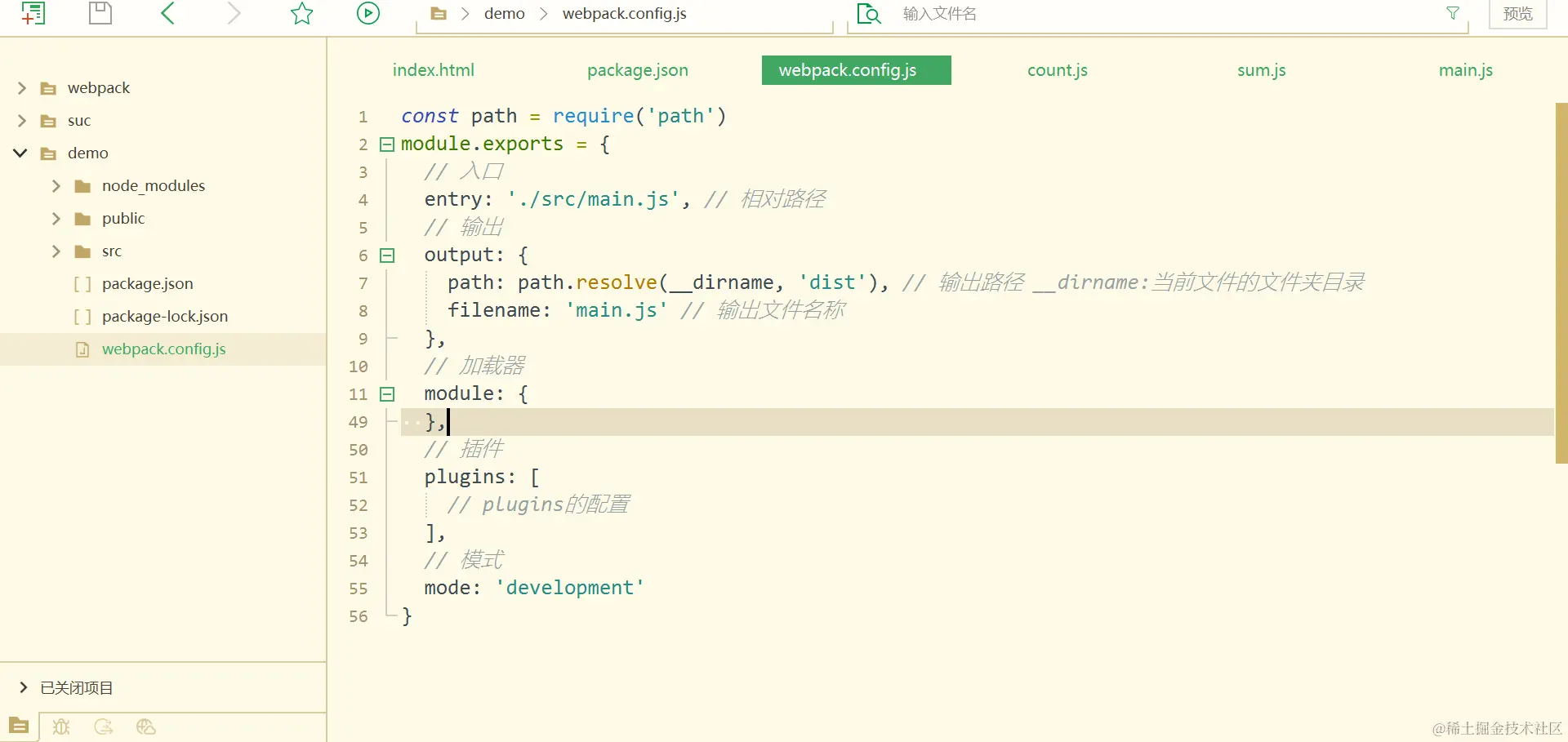Click the breadcrumb folder icon
The height and width of the screenshot is (742, 1568).
click(439, 14)
